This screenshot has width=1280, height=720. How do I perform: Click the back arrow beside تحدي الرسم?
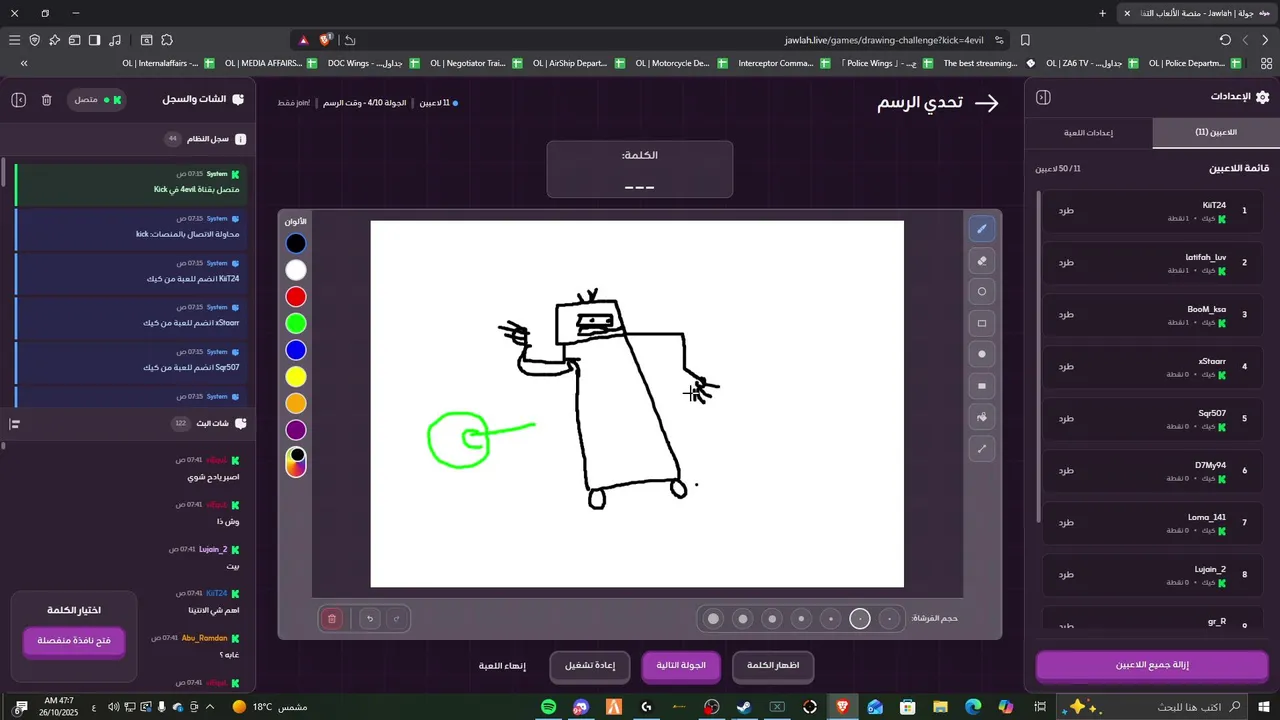pos(987,103)
